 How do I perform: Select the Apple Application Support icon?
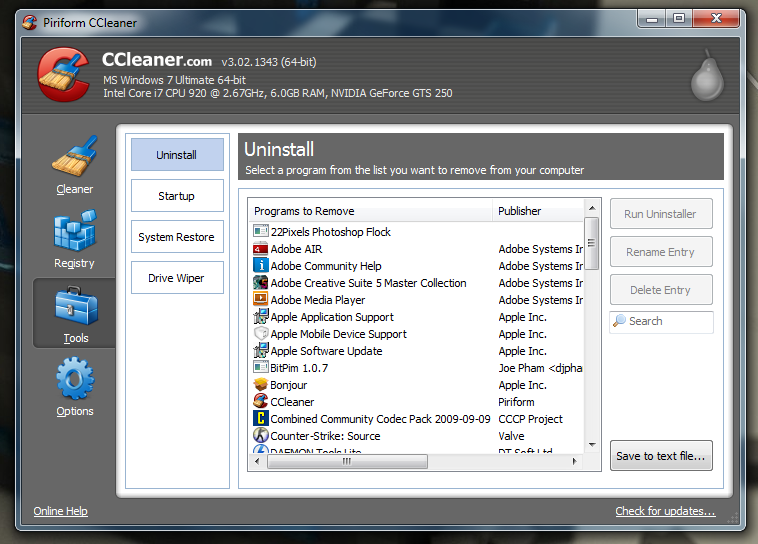coord(261,316)
